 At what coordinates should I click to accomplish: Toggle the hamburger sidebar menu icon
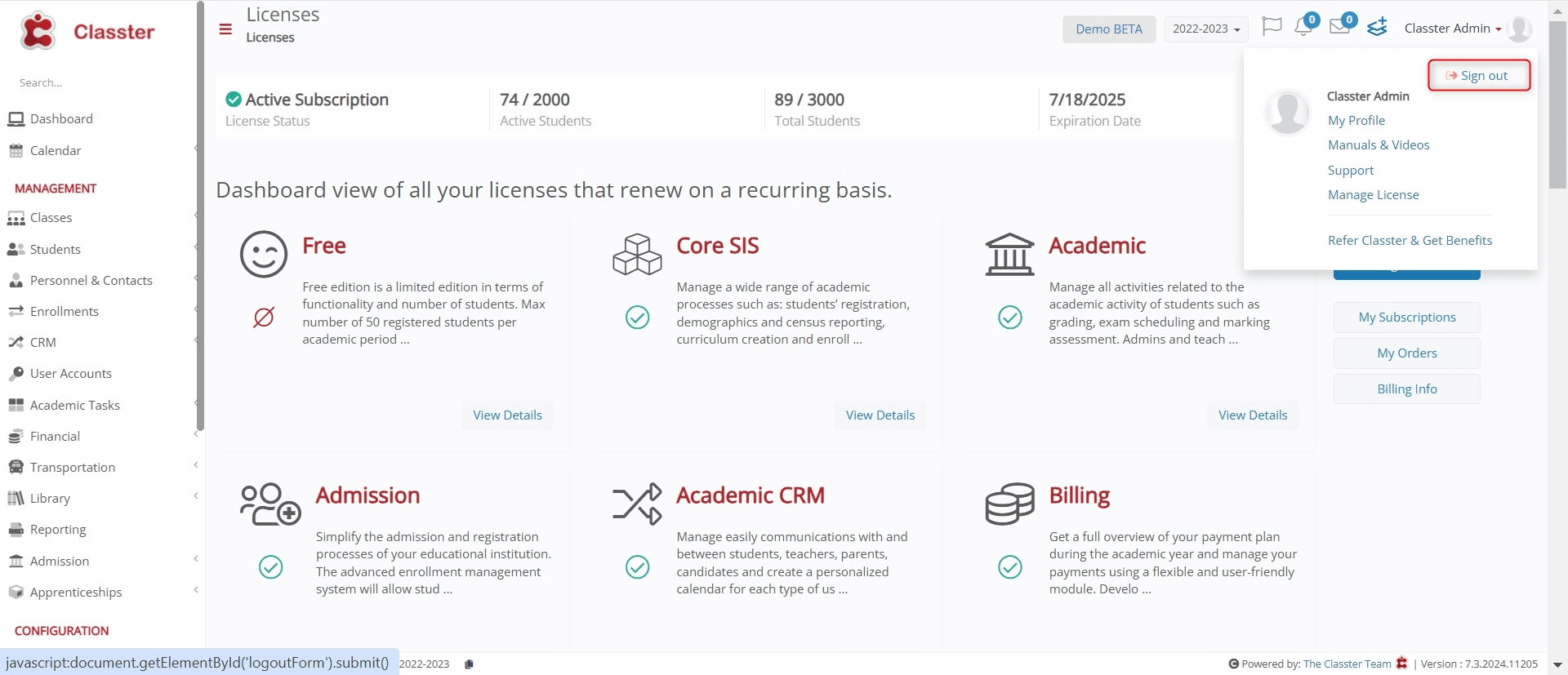click(225, 29)
